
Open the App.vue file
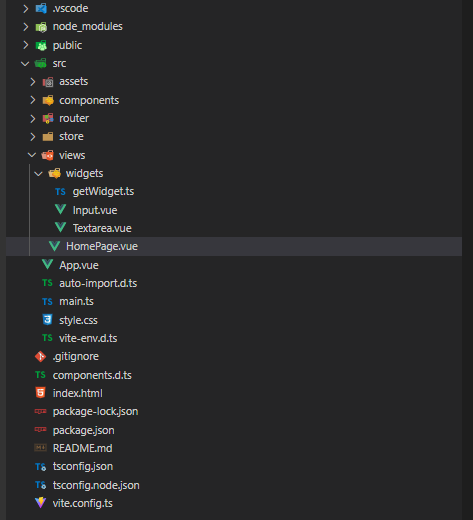pyautogui.click(x=79, y=265)
